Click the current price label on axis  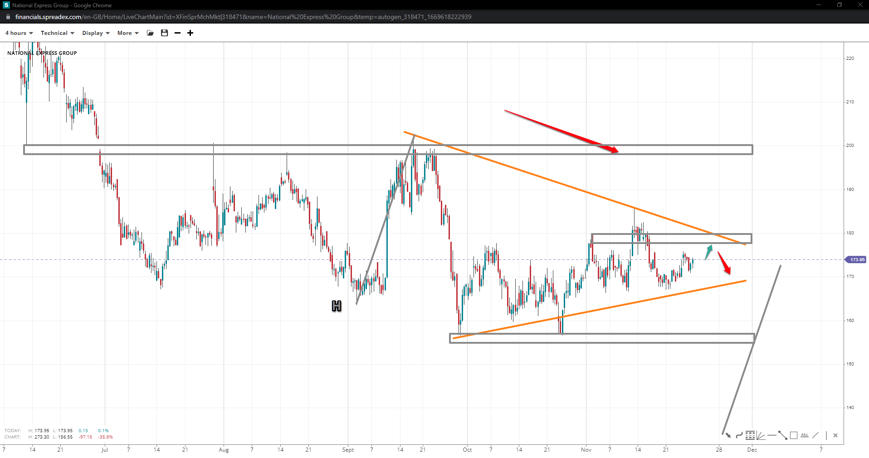pos(857,259)
